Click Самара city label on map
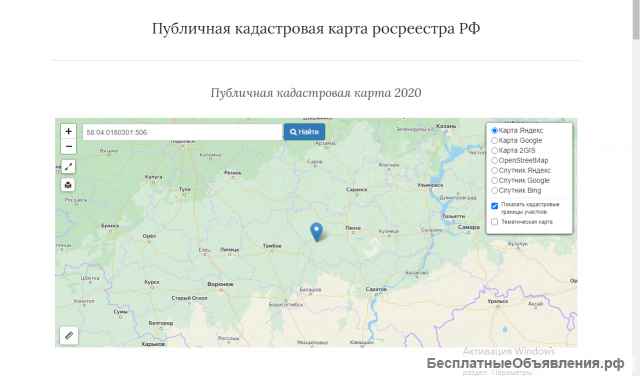This screenshot has width=640, height=376. [469, 227]
